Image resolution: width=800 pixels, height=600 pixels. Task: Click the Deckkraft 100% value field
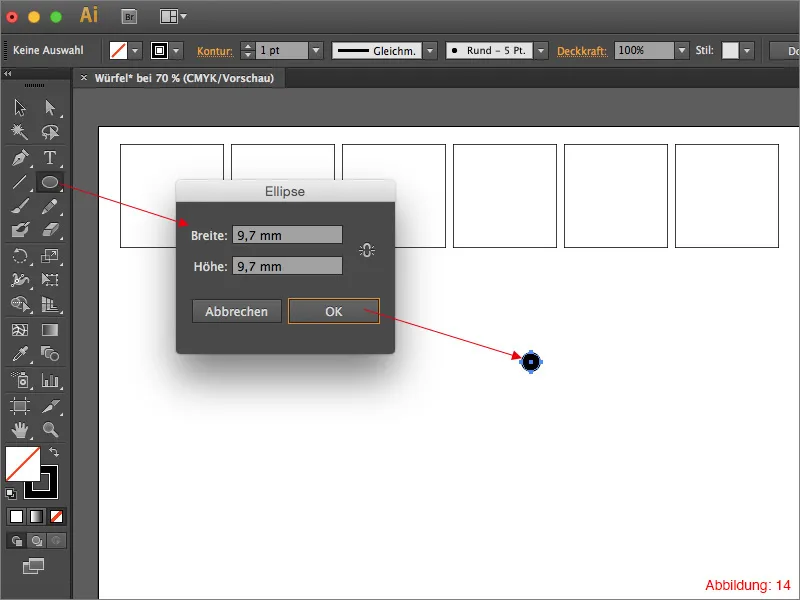click(645, 51)
